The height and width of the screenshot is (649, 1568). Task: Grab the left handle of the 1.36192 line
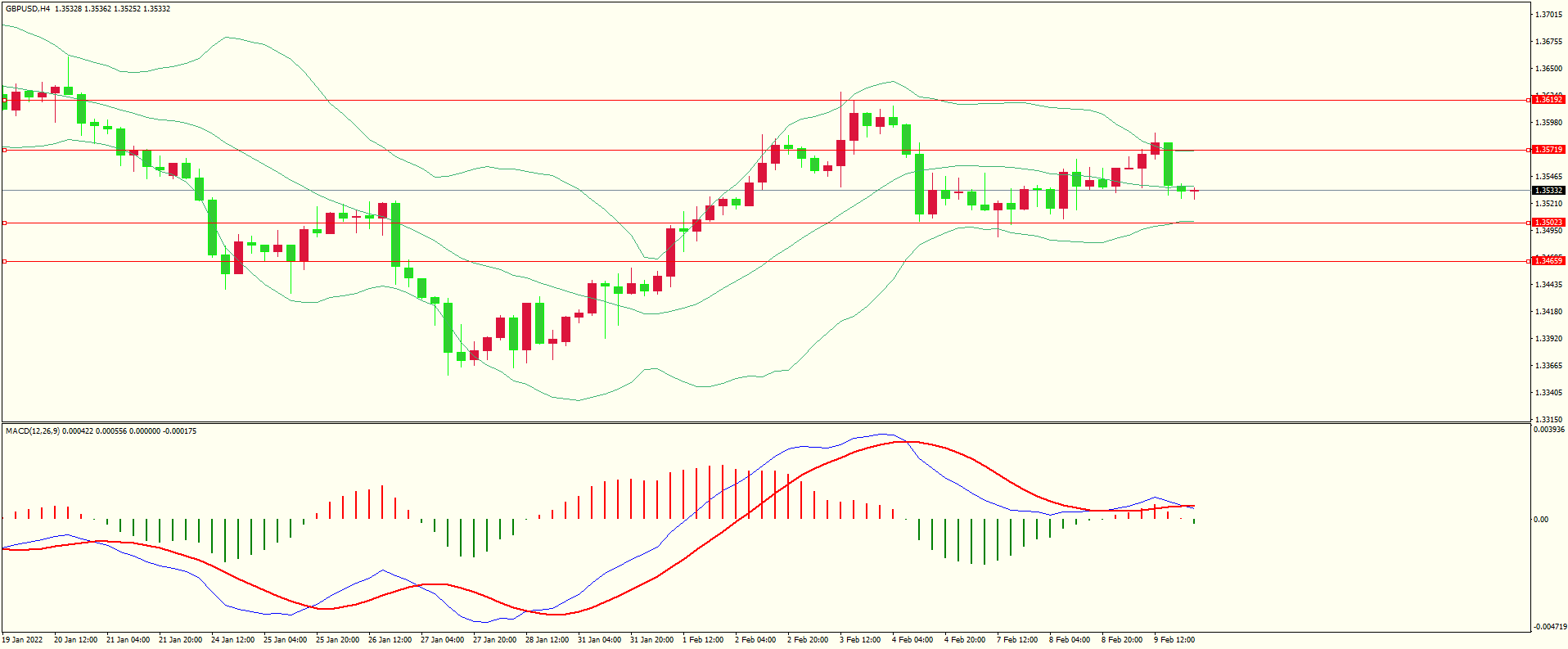pos(5,101)
